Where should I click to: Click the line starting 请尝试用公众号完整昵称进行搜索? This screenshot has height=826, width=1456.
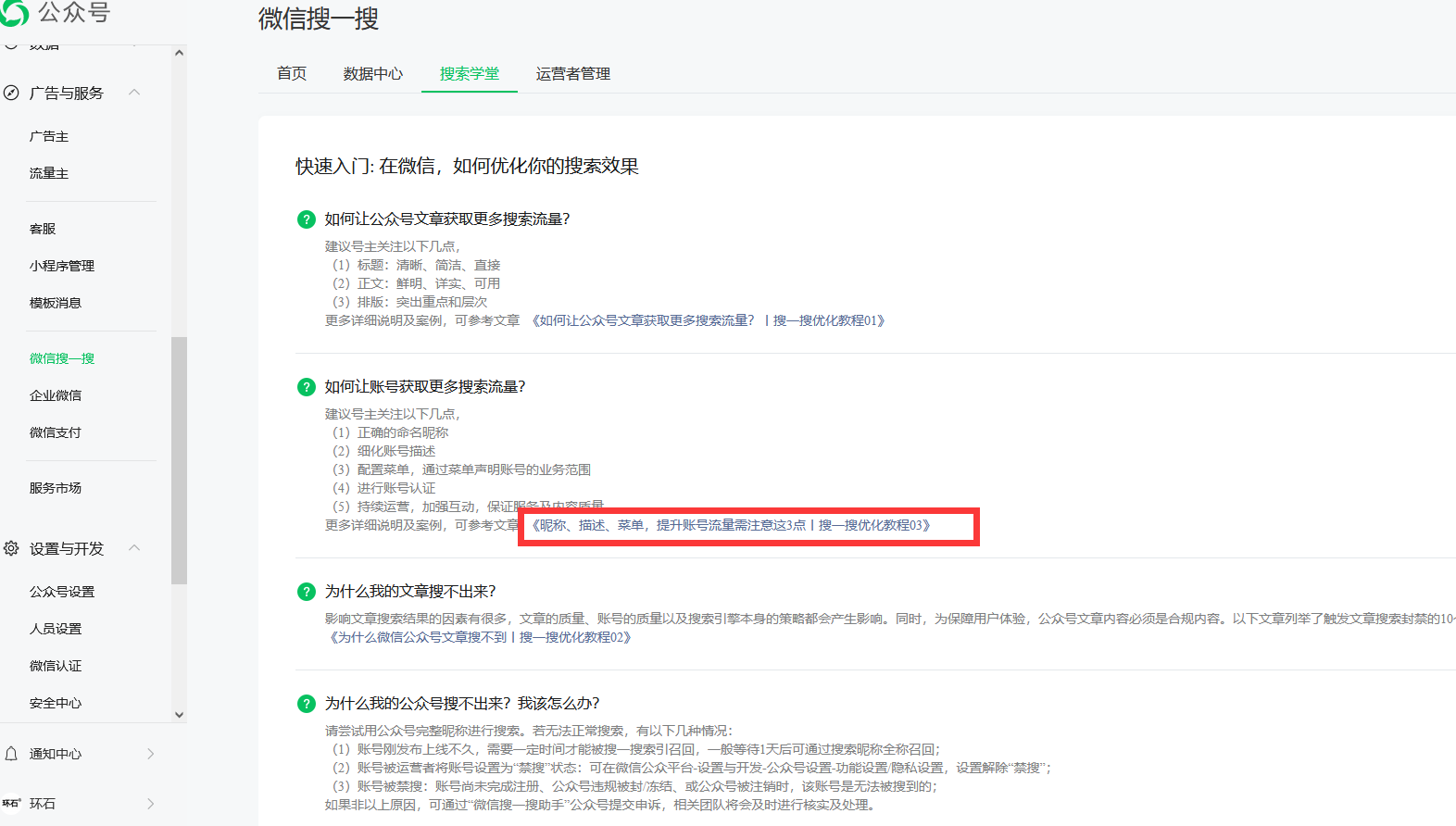click(x=529, y=731)
